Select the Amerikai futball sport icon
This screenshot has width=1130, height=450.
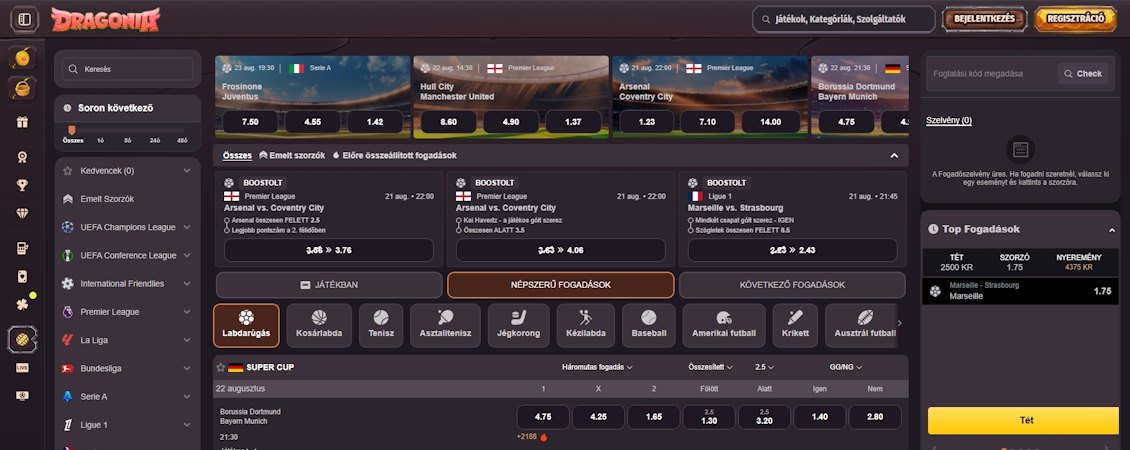point(724,325)
